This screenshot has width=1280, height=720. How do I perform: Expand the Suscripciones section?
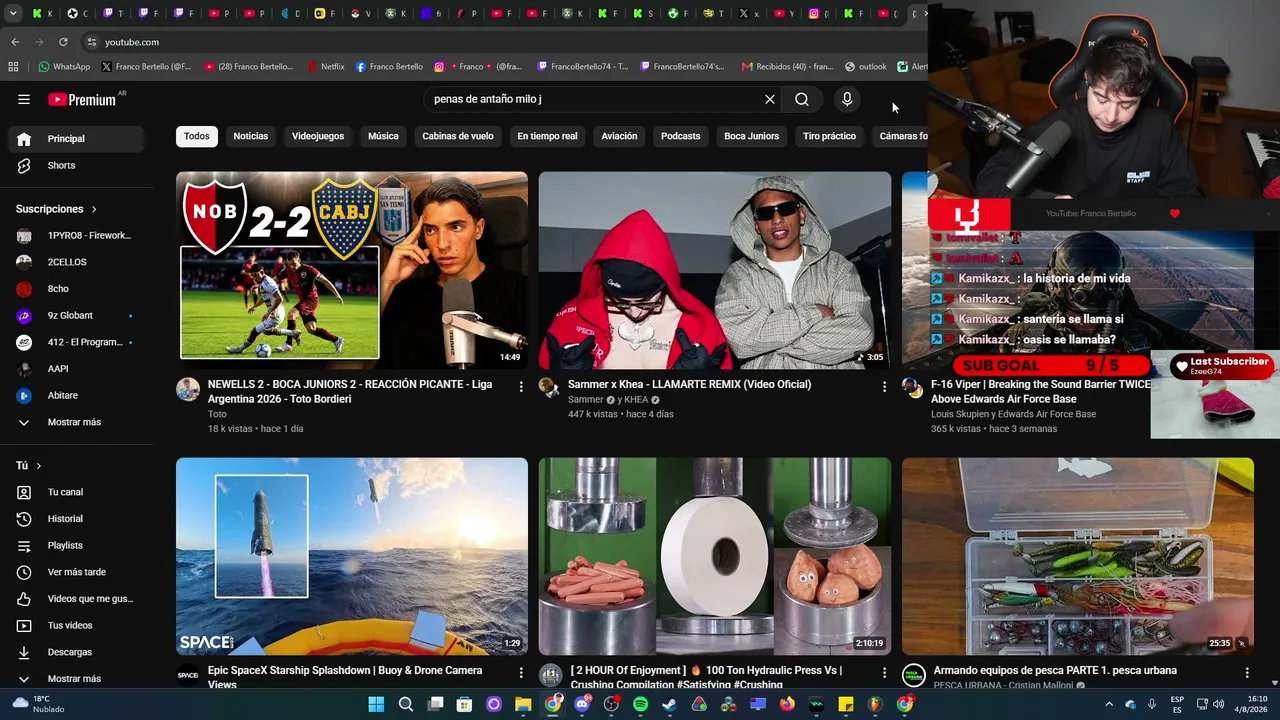click(x=57, y=209)
